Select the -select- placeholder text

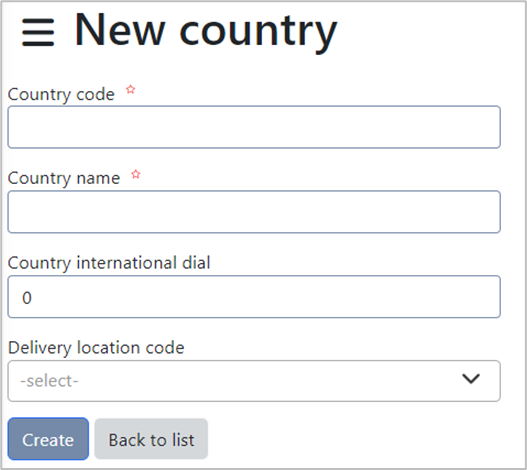tap(49, 381)
